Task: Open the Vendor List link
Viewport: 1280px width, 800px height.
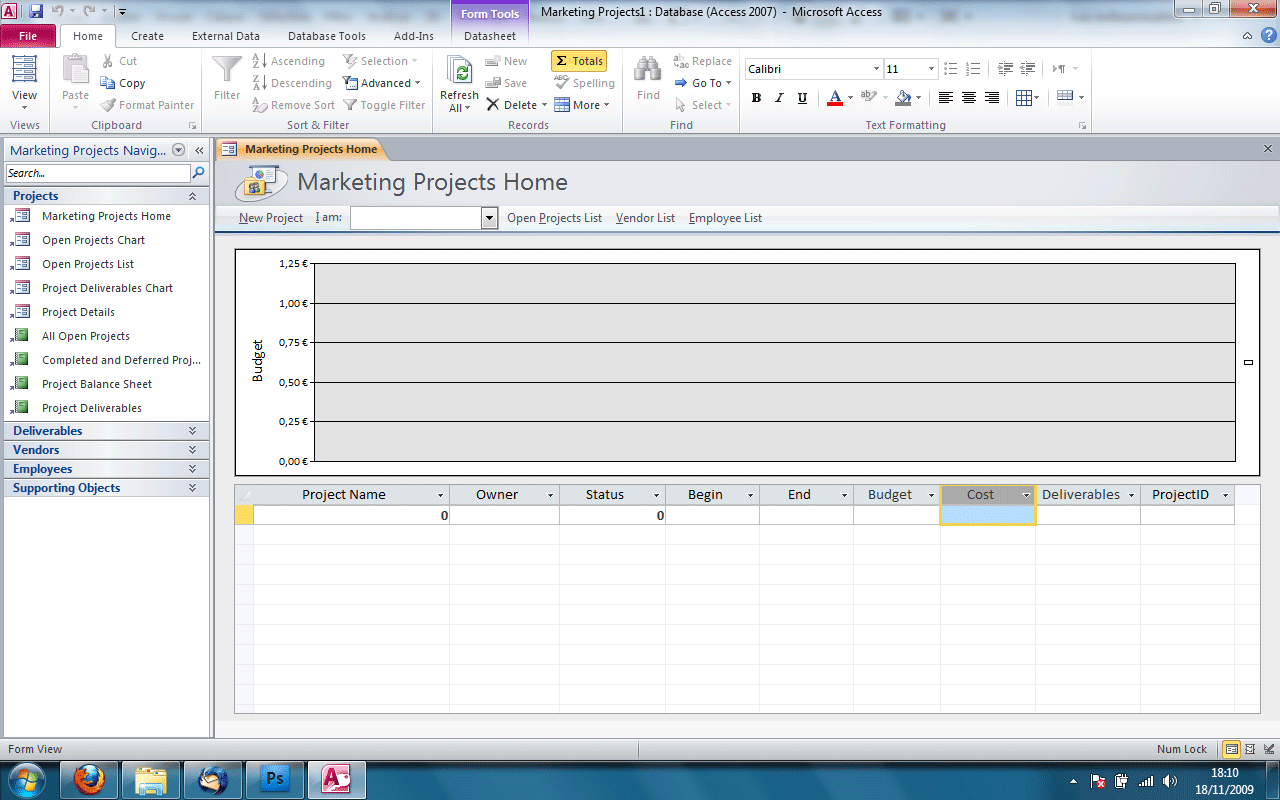Action: pyautogui.click(x=645, y=218)
